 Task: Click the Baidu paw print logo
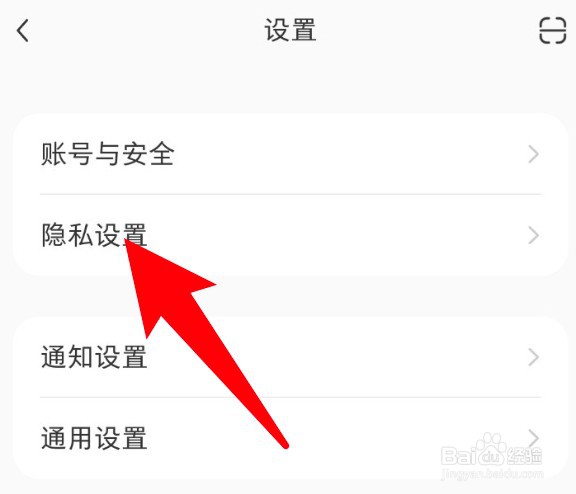[x=492, y=449]
